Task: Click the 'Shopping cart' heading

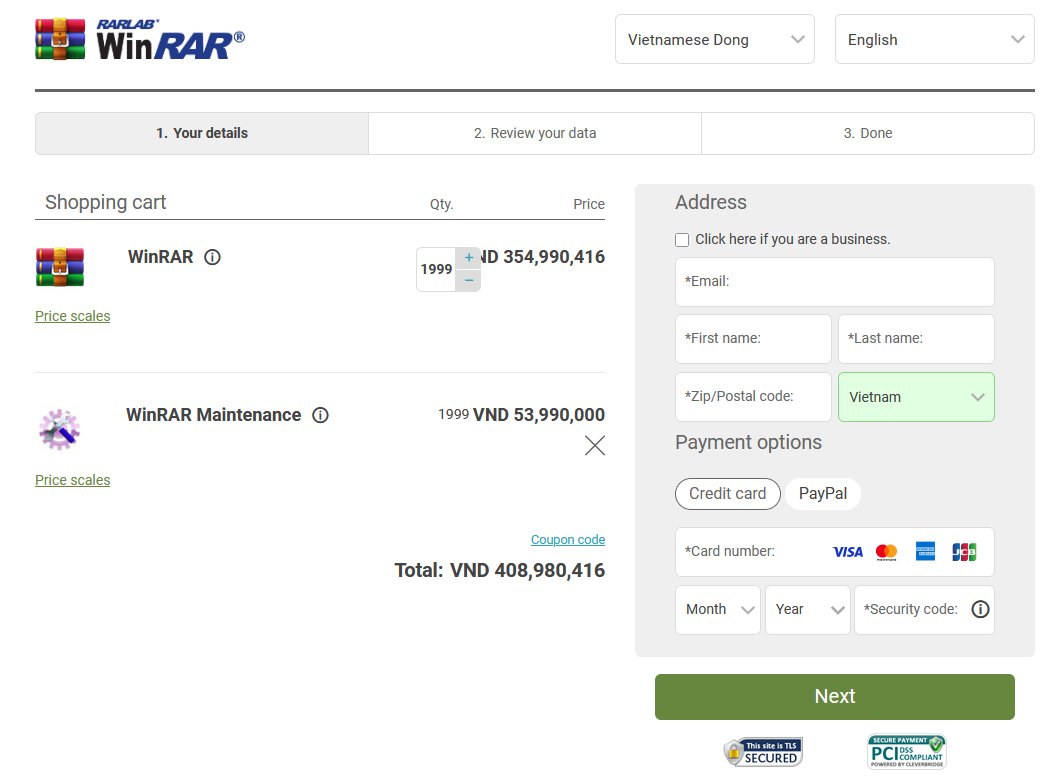Action: coord(106,202)
